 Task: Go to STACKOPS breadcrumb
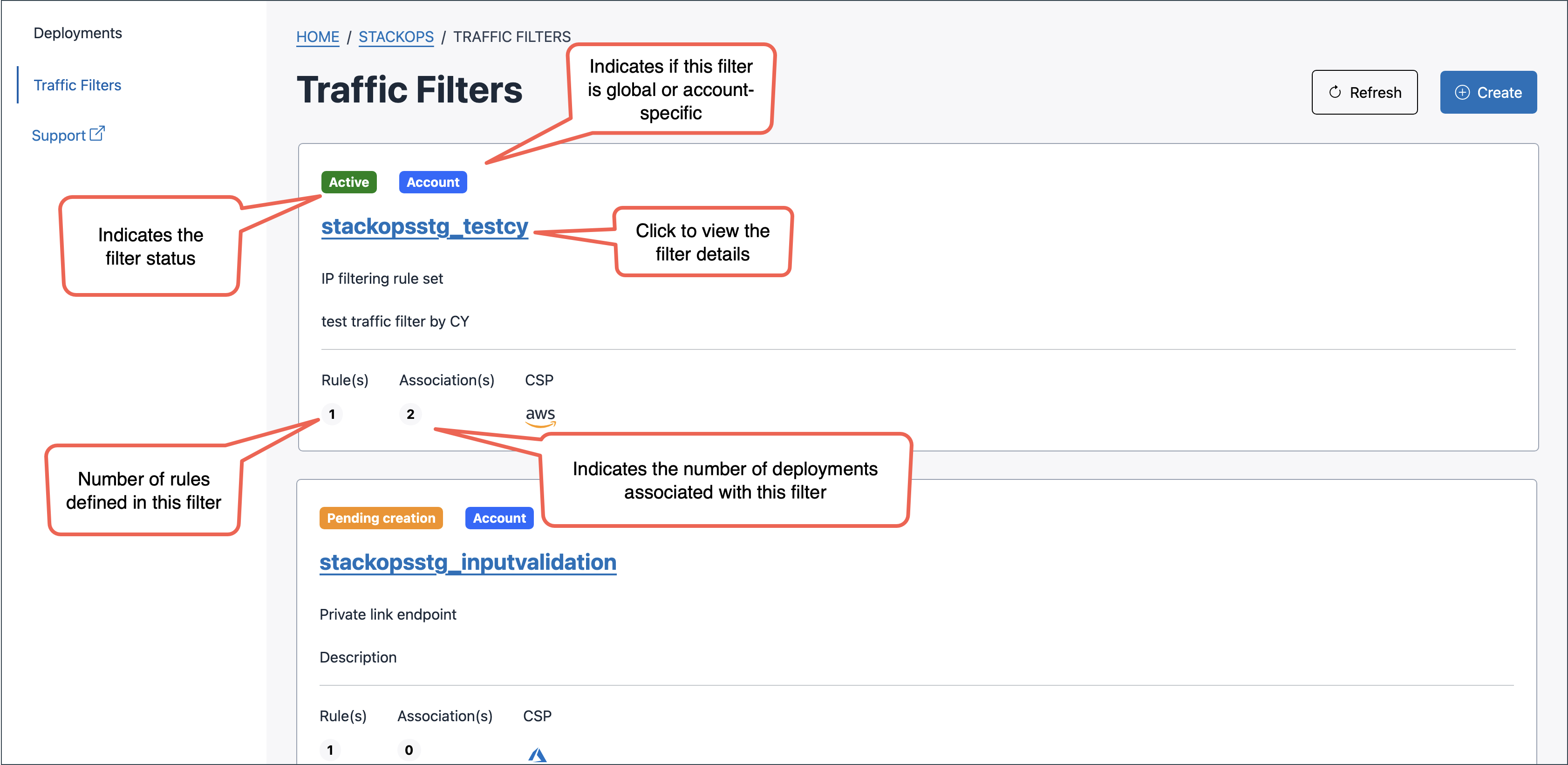coord(396,37)
